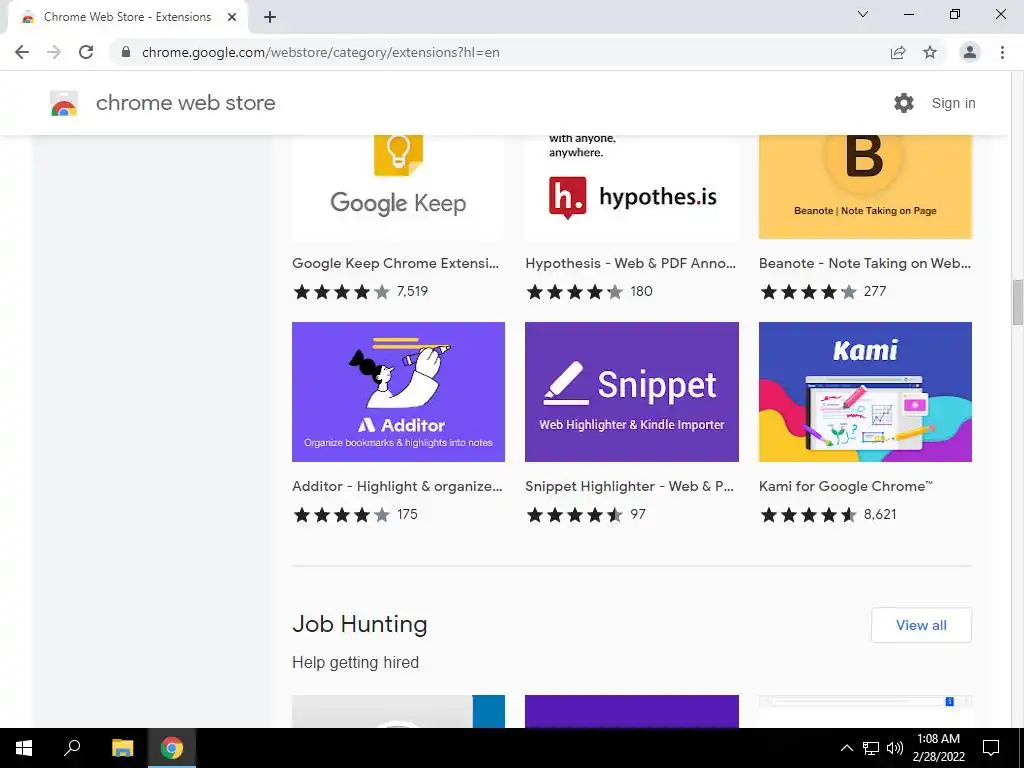The image size is (1024, 768).
Task: Click the browser forward arrow
Action: tap(54, 52)
